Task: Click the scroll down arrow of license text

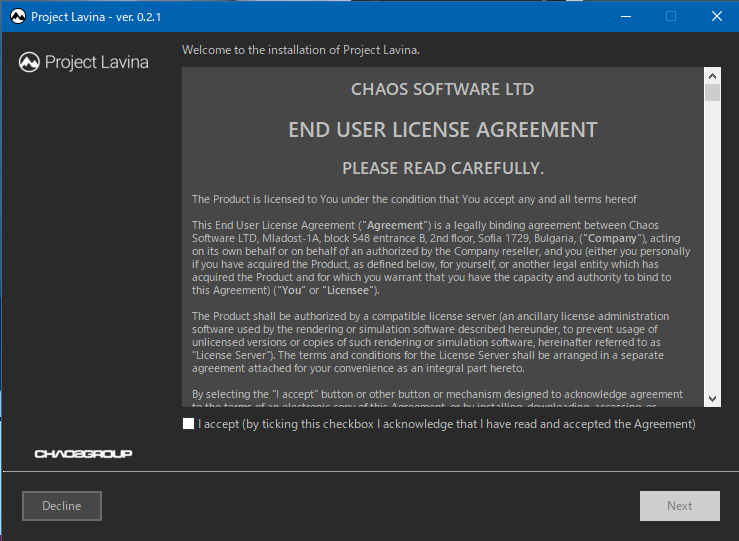Action: click(x=712, y=399)
